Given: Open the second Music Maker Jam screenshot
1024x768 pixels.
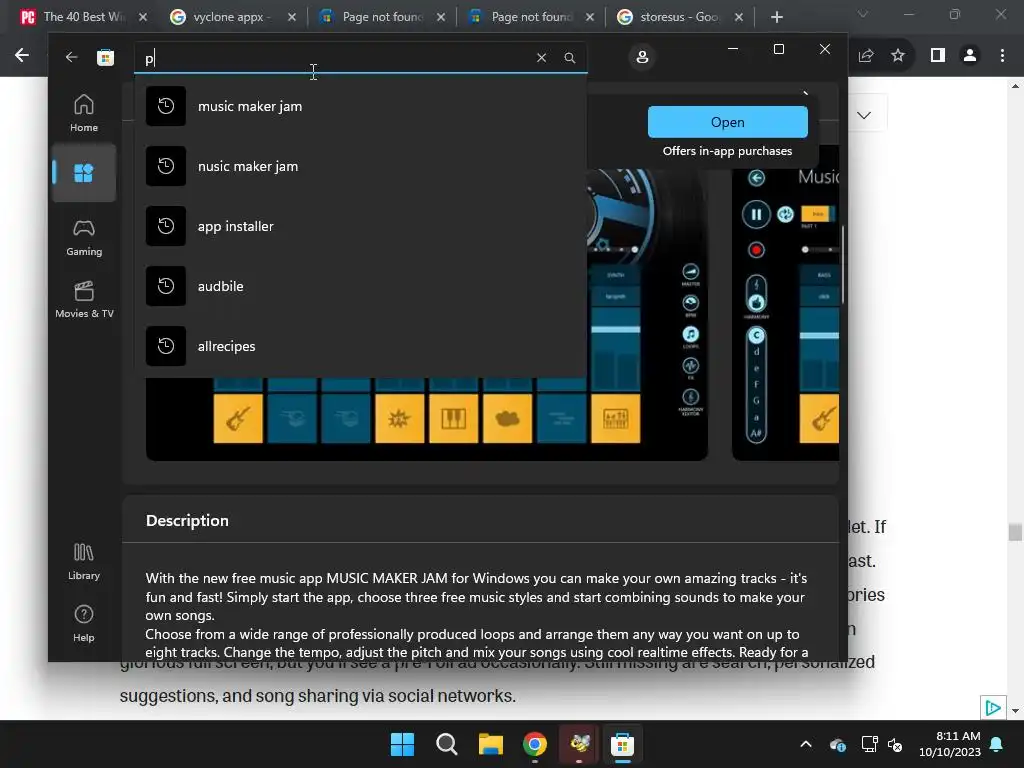Looking at the screenshot, I should tap(786, 303).
